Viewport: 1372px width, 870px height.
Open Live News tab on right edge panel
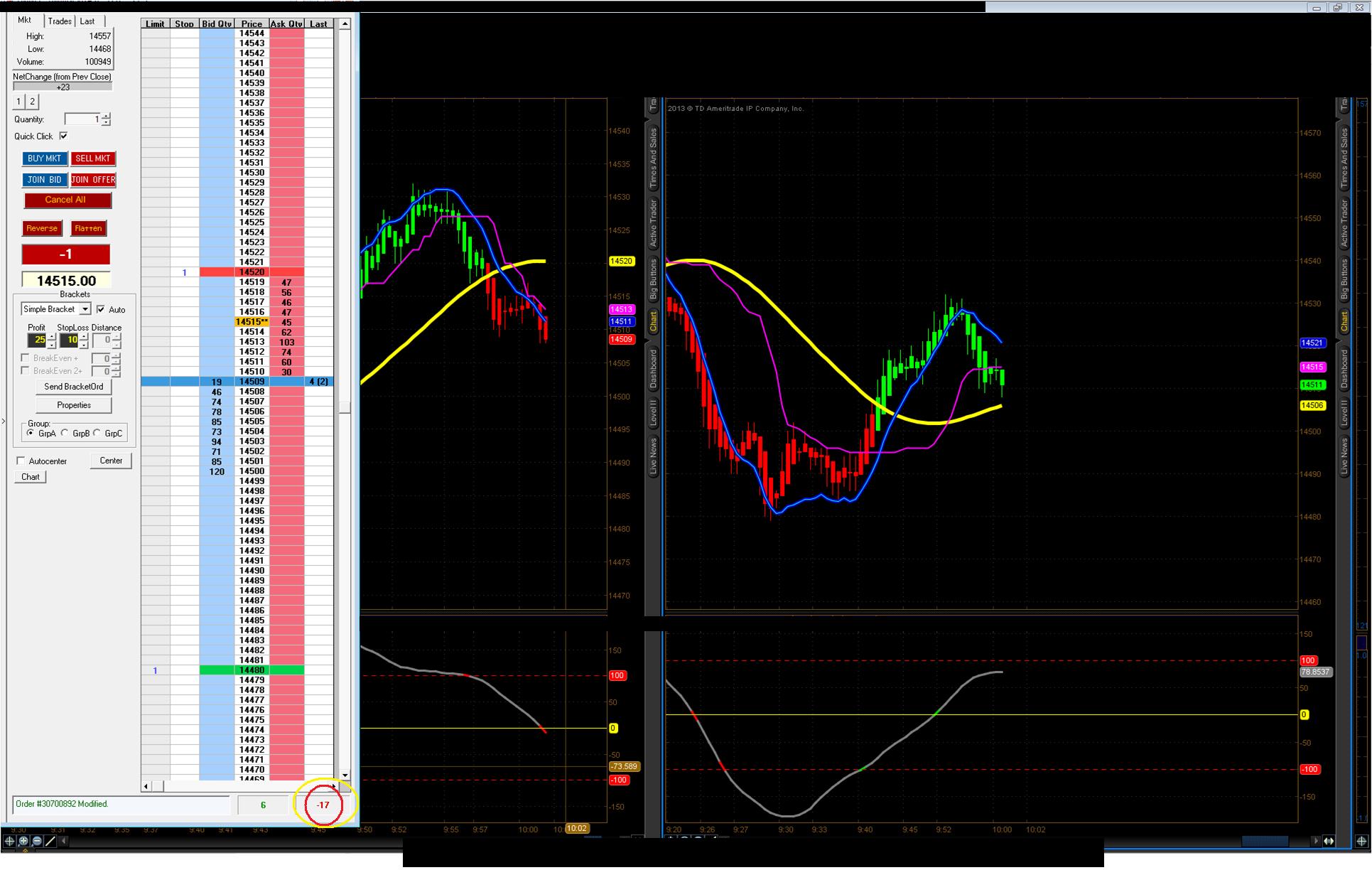1344,456
